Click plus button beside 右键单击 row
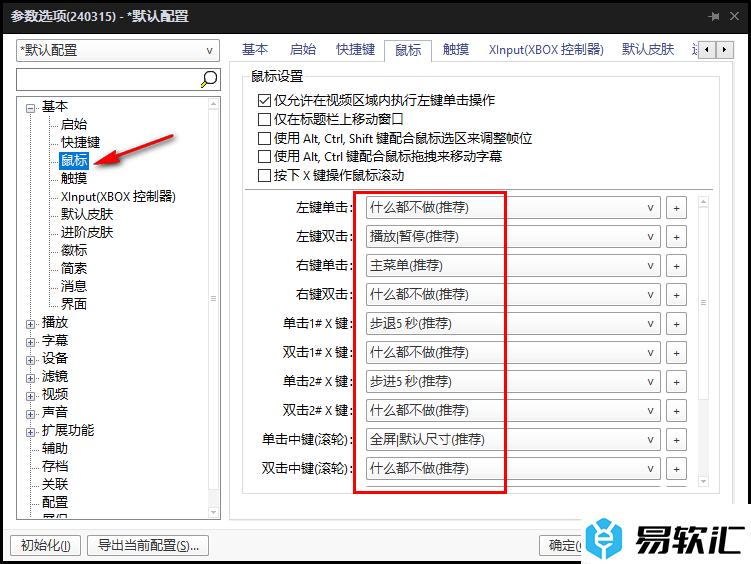The image size is (751, 564). [677, 266]
